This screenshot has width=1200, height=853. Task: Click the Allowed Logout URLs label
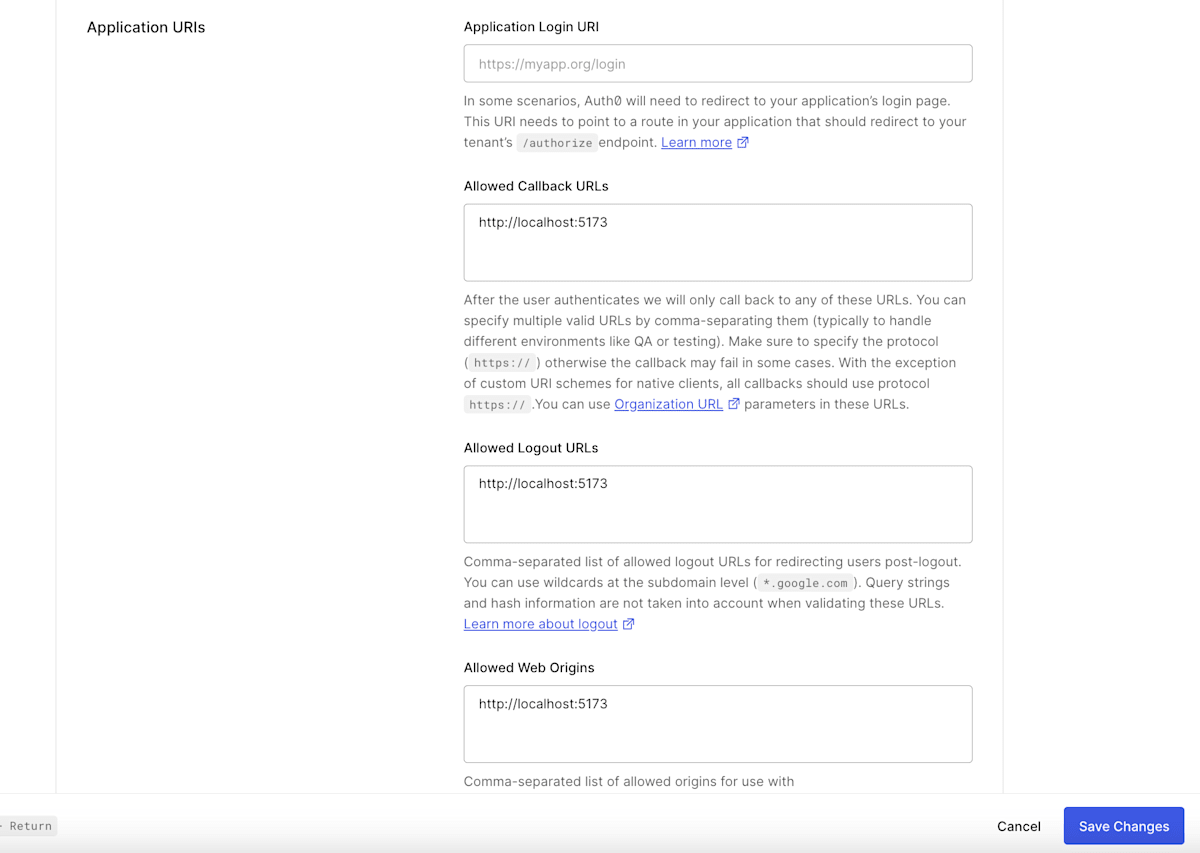pyautogui.click(x=531, y=448)
